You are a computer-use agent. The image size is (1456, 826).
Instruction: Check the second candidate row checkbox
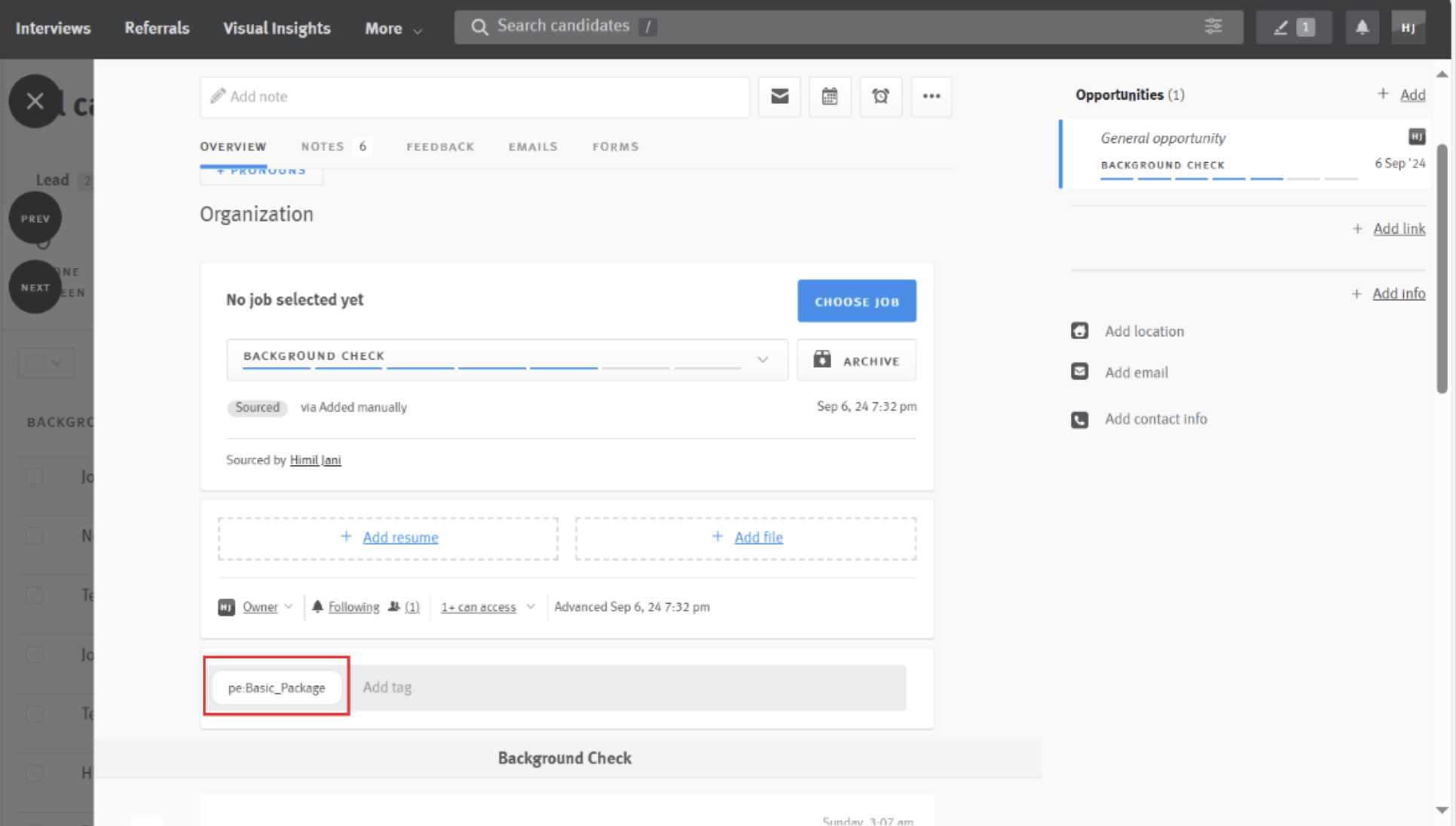pyautogui.click(x=35, y=536)
